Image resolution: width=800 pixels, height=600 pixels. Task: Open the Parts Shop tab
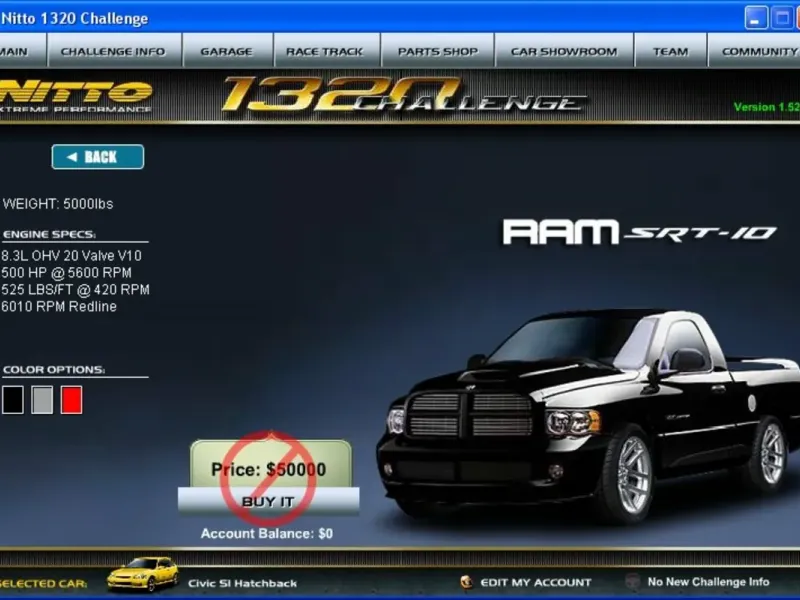click(438, 51)
